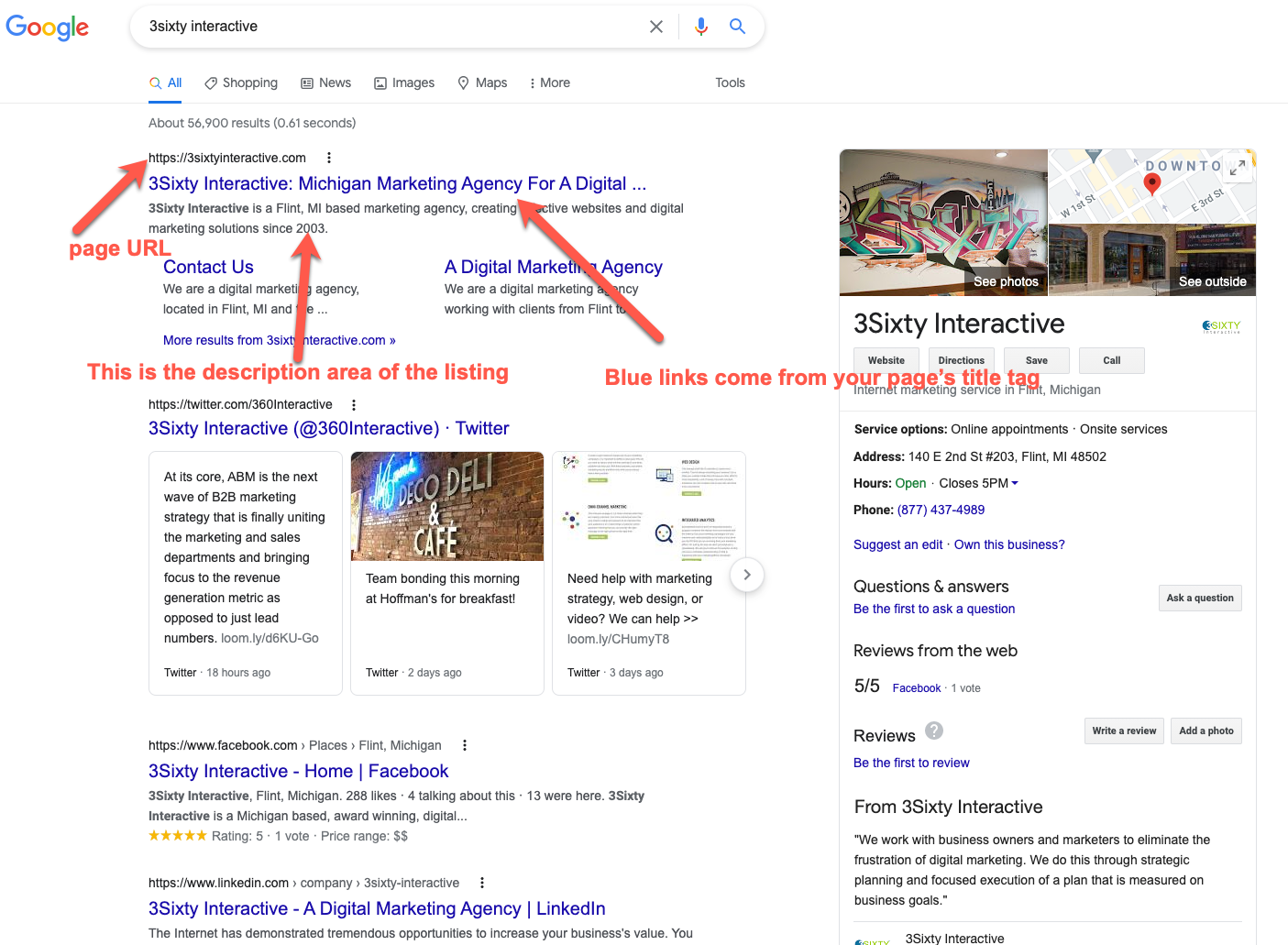Click Own this business link

click(x=1009, y=544)
